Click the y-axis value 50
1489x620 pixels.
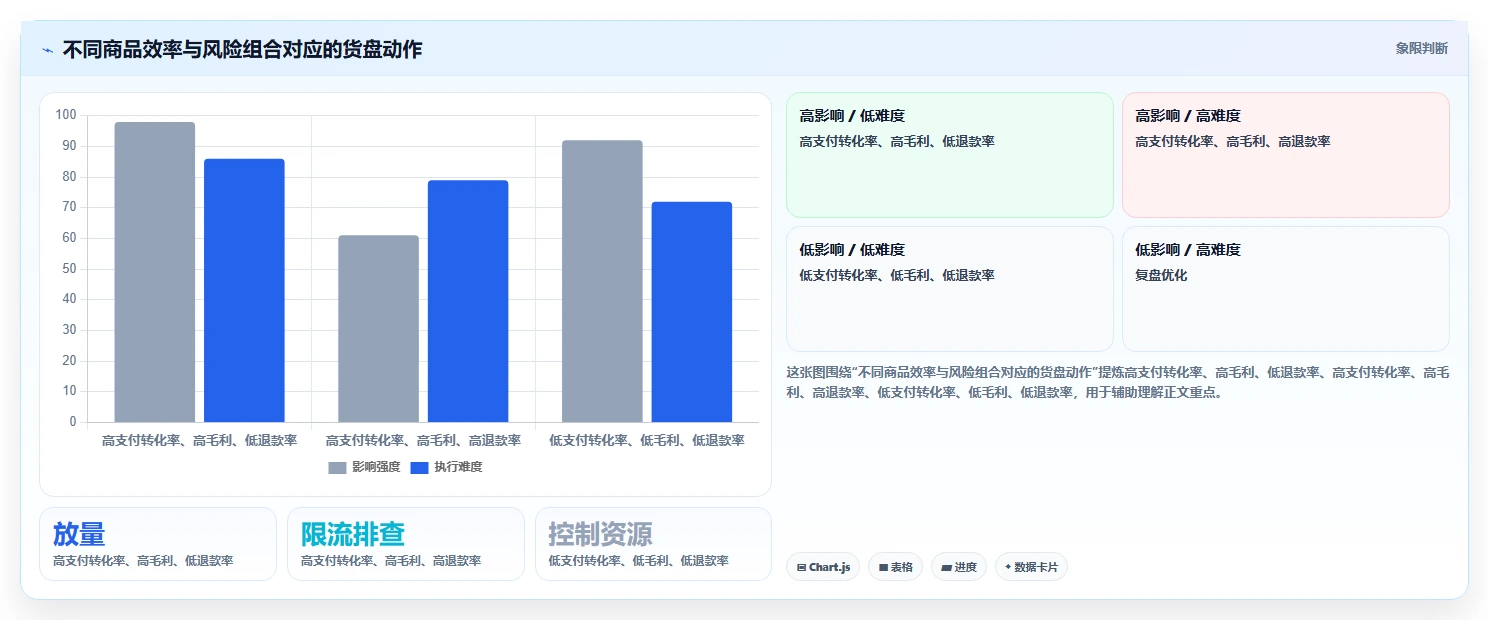point(69,268)
